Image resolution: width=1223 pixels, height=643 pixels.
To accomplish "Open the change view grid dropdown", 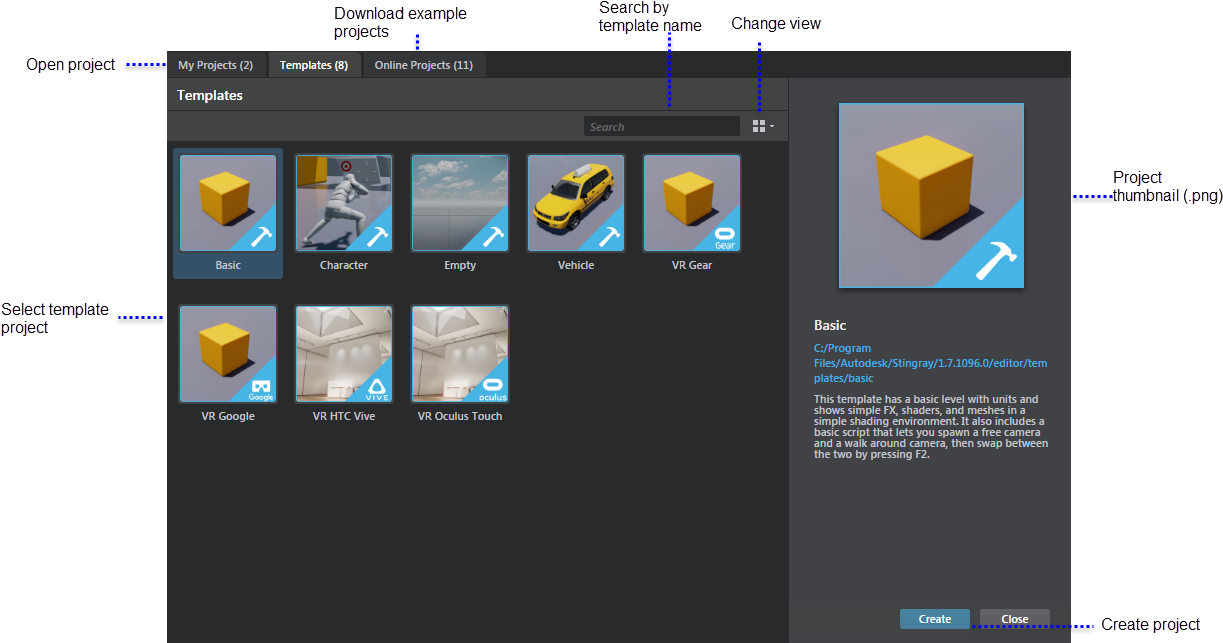I will click(763, 127).
